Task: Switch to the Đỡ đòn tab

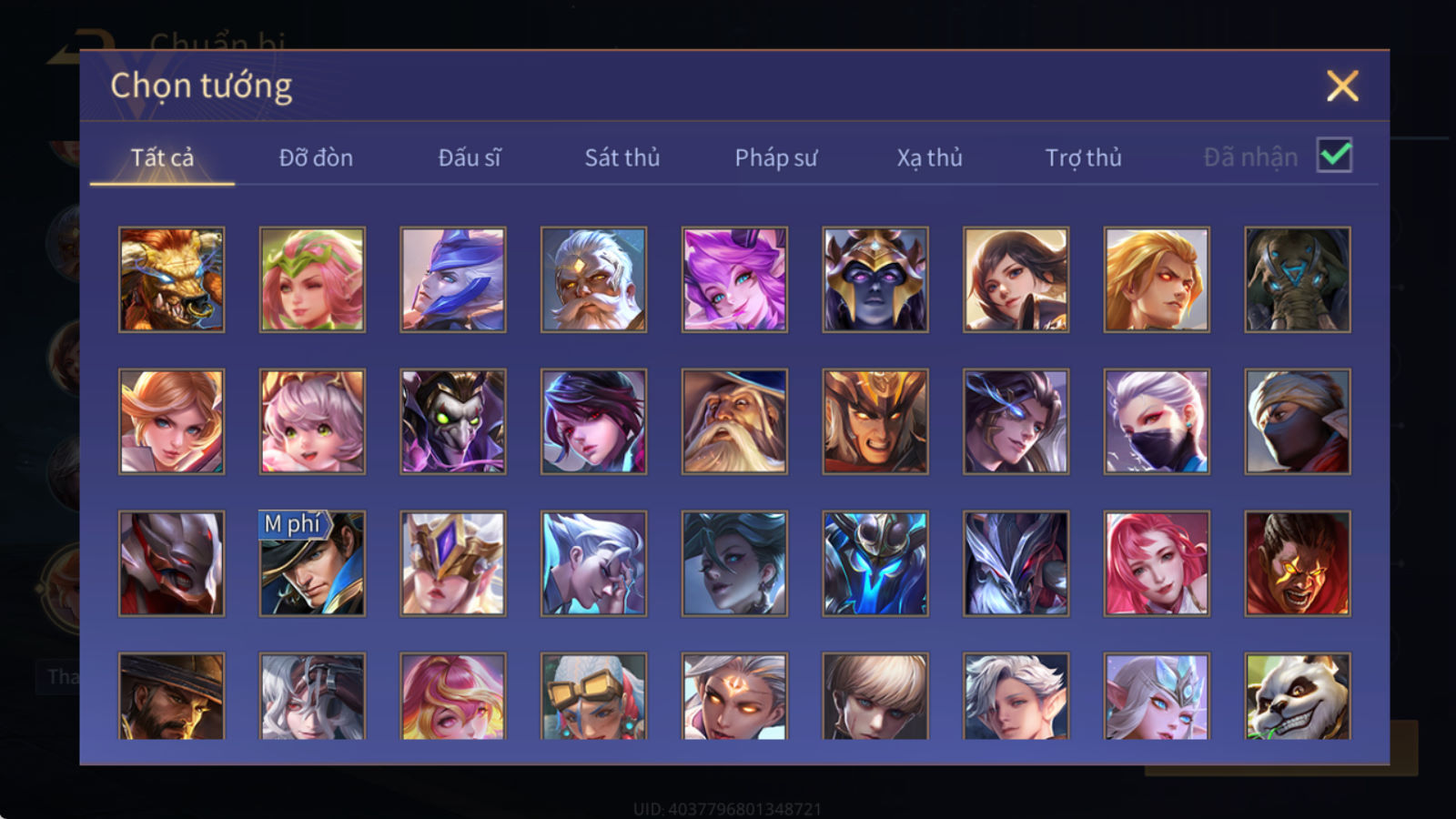Action: [316, 157]
